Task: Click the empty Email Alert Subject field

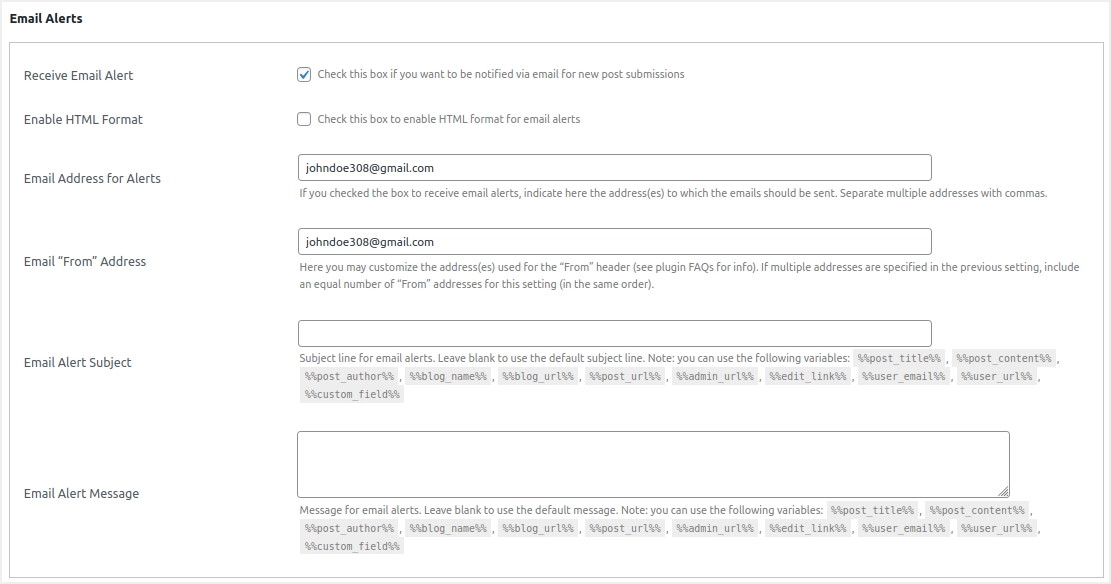Action: pos(614,333)
